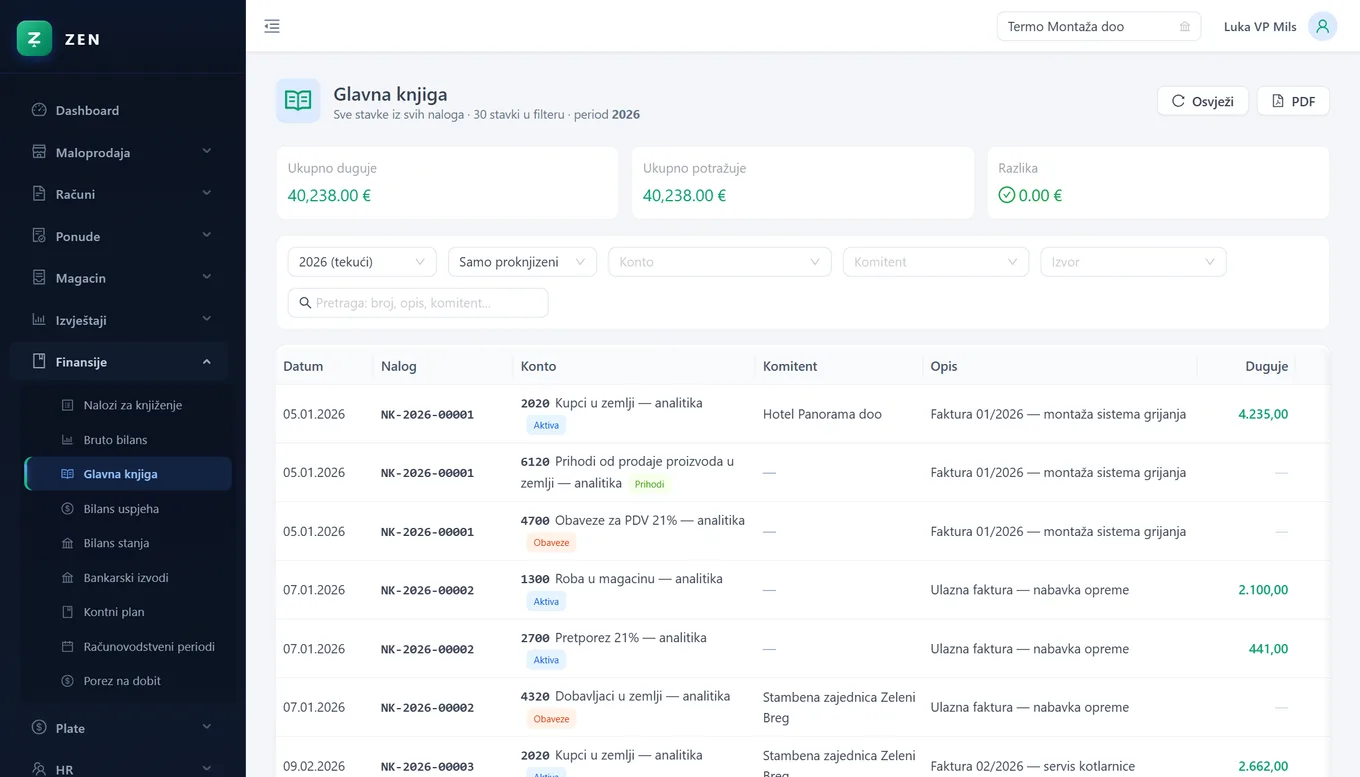Click the bank icon beside Bilans stanja
The width and height of the screenshot is (1360, 777).
click(x=68, y=543)
